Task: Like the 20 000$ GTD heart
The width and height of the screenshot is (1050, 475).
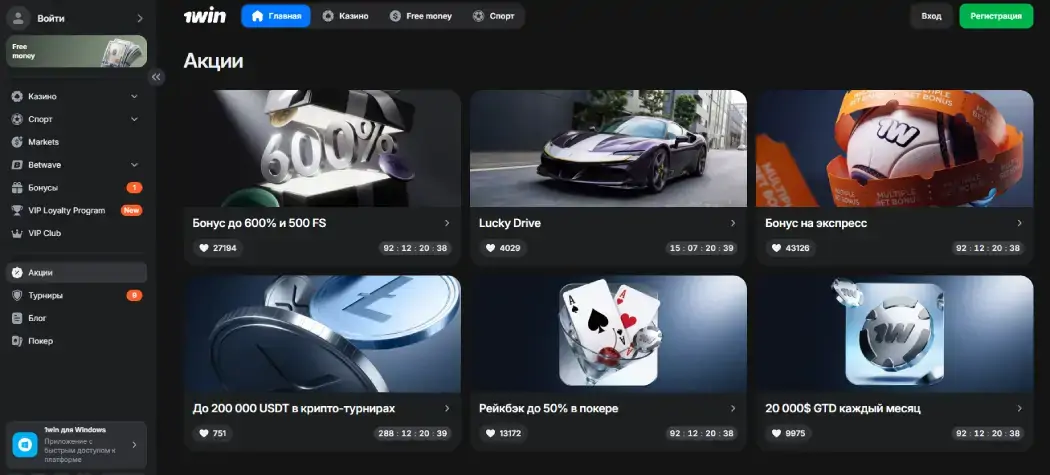Action: tap(777, 433)
